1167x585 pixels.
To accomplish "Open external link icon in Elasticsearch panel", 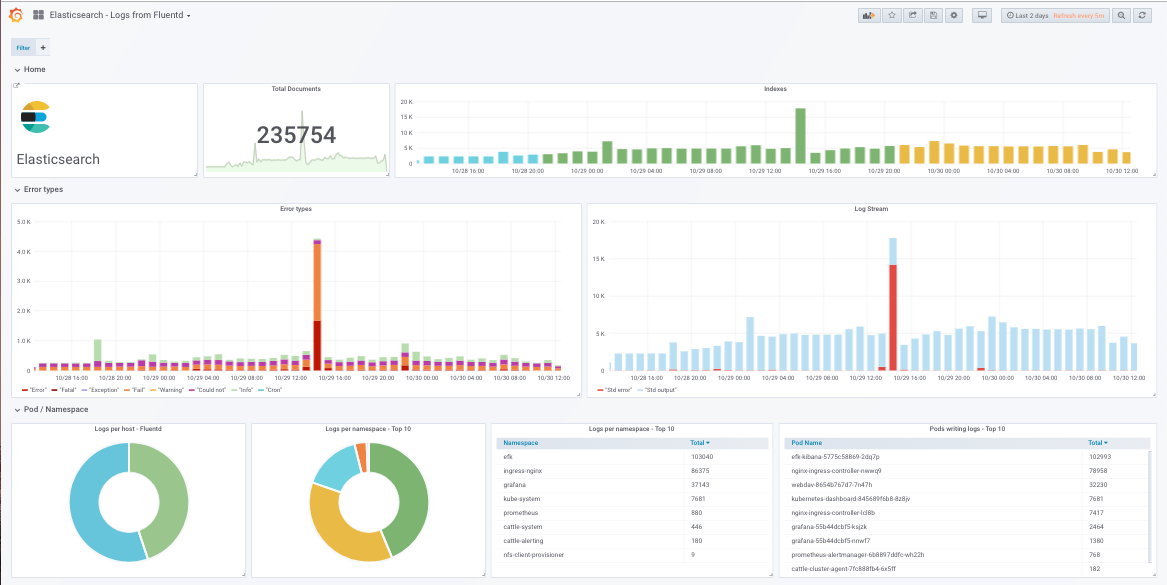I will click(16, 86).
